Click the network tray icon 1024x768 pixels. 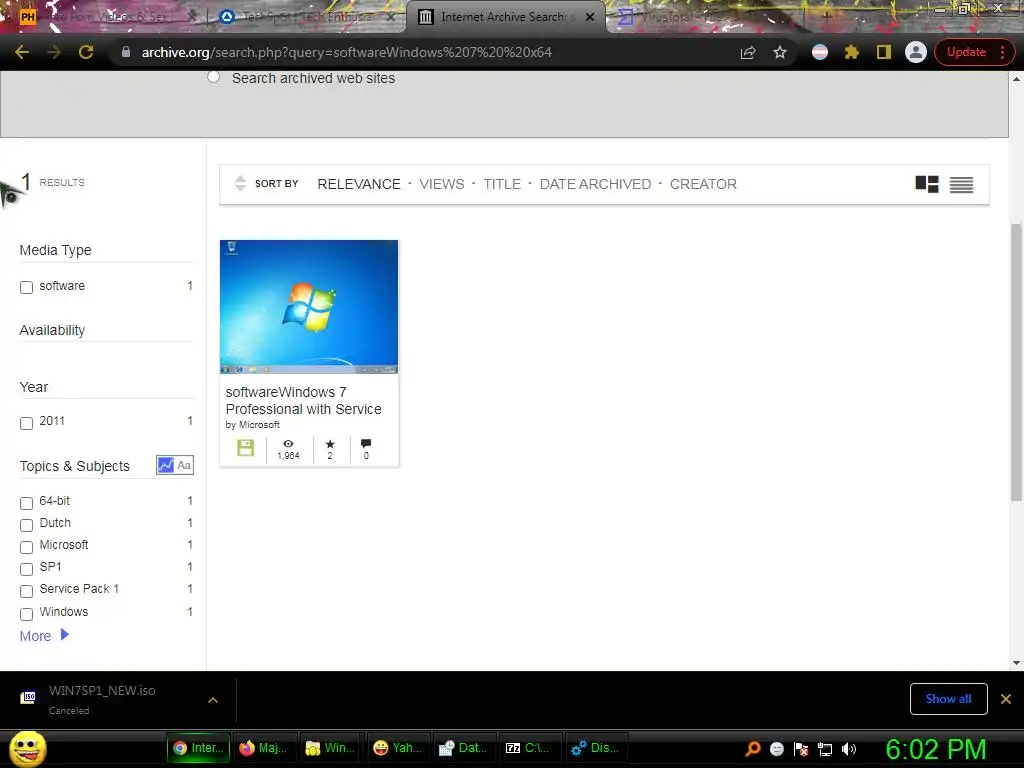pos(825,749)
